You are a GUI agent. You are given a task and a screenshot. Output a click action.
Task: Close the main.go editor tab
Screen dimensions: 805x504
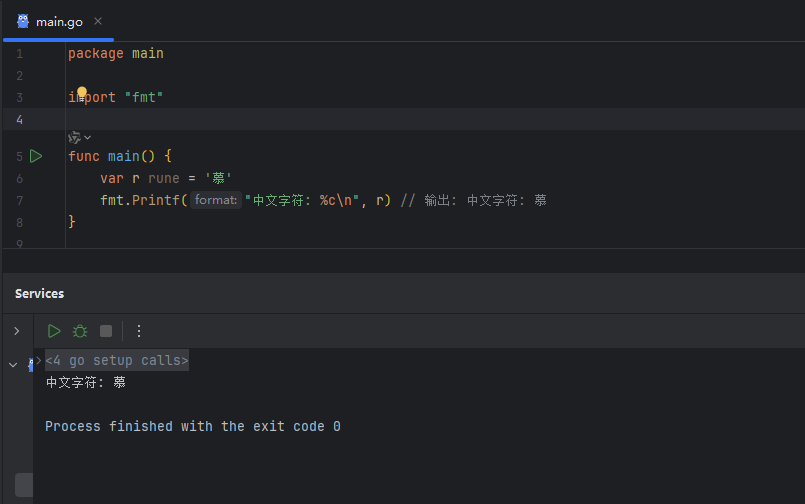point(97,22)
